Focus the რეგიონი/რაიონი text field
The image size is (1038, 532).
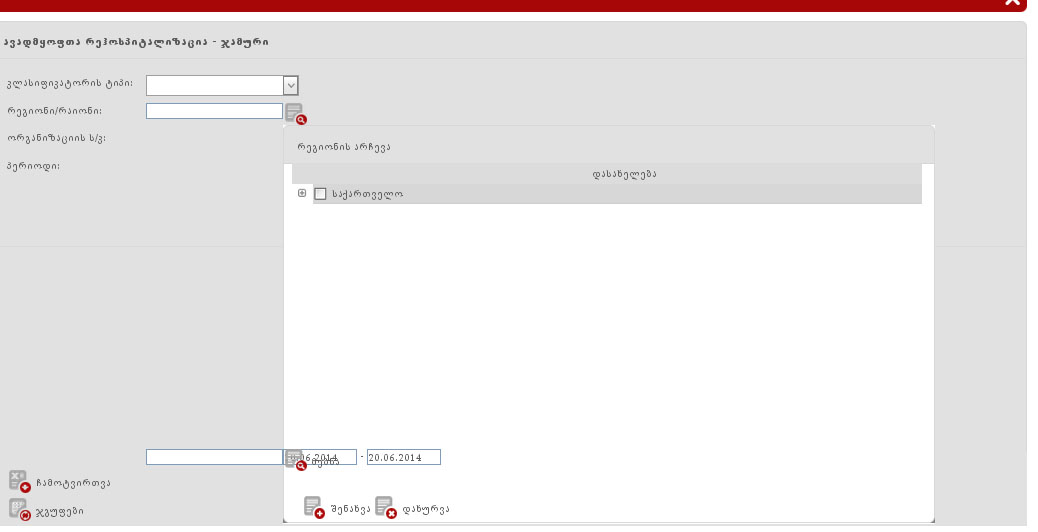[x=214, y=111]
